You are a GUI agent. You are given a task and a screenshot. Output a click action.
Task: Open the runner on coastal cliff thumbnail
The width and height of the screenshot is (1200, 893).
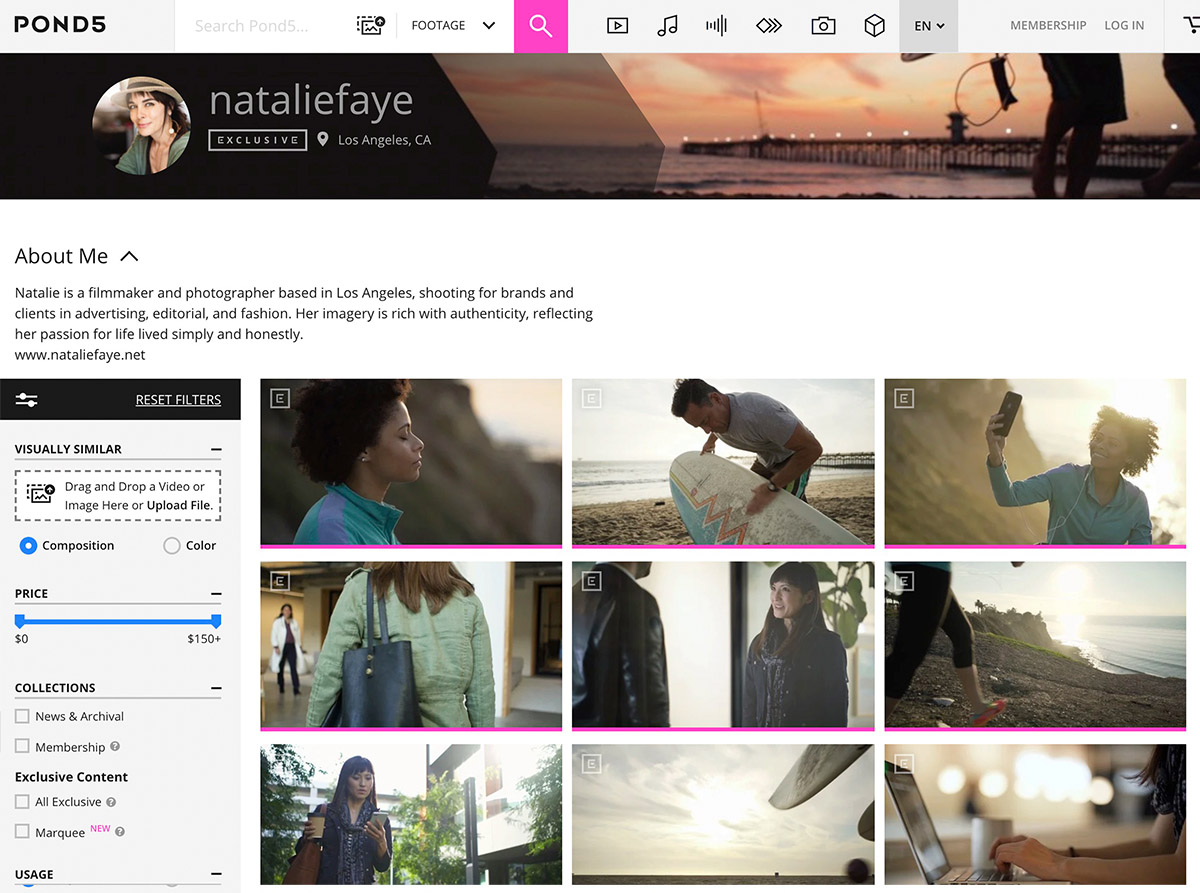click(x=1035, y=645)
